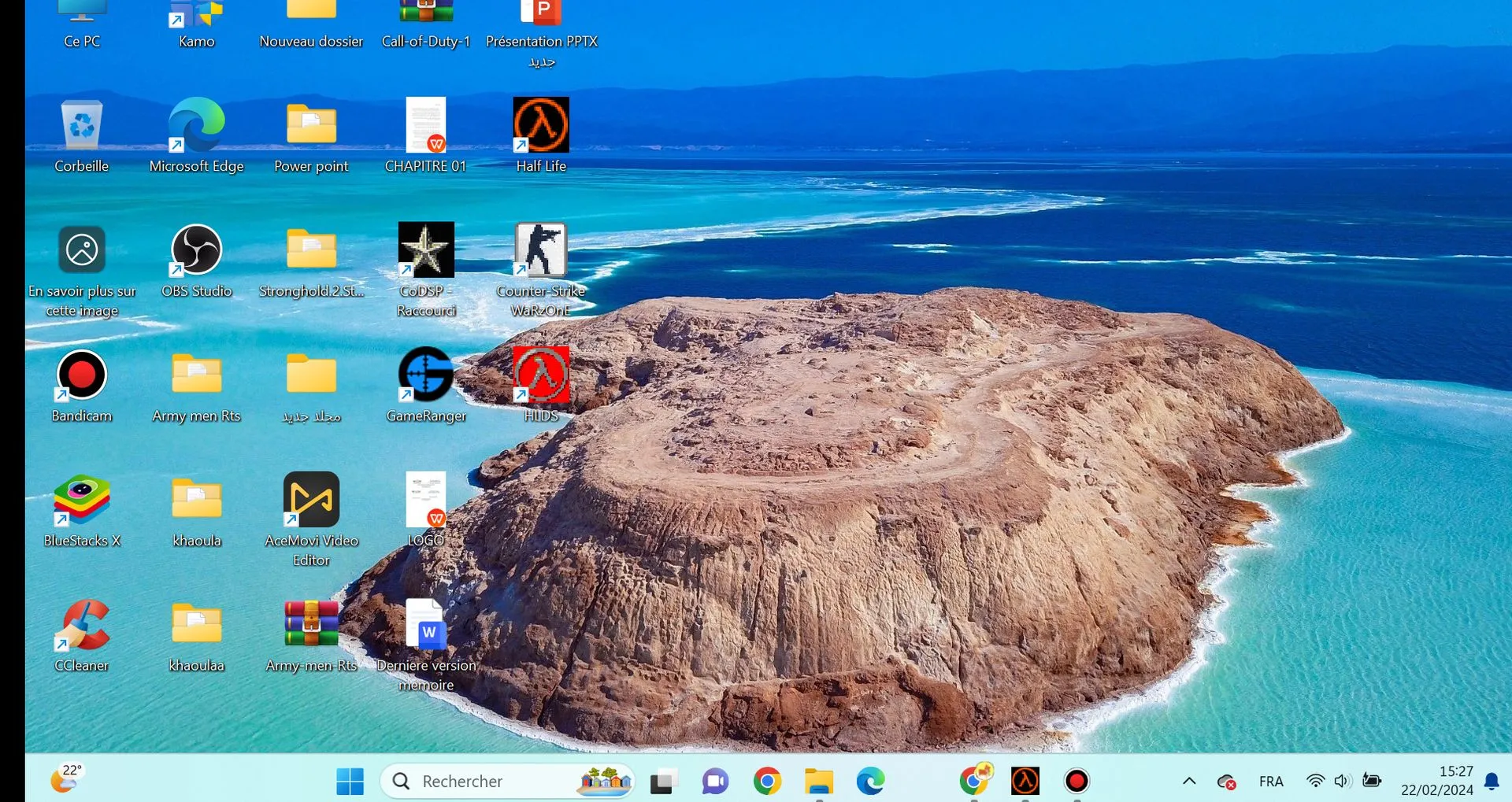
Task: Open File Explorer from the taskbar
Action: pyautogui.click(x=819, y=782)
